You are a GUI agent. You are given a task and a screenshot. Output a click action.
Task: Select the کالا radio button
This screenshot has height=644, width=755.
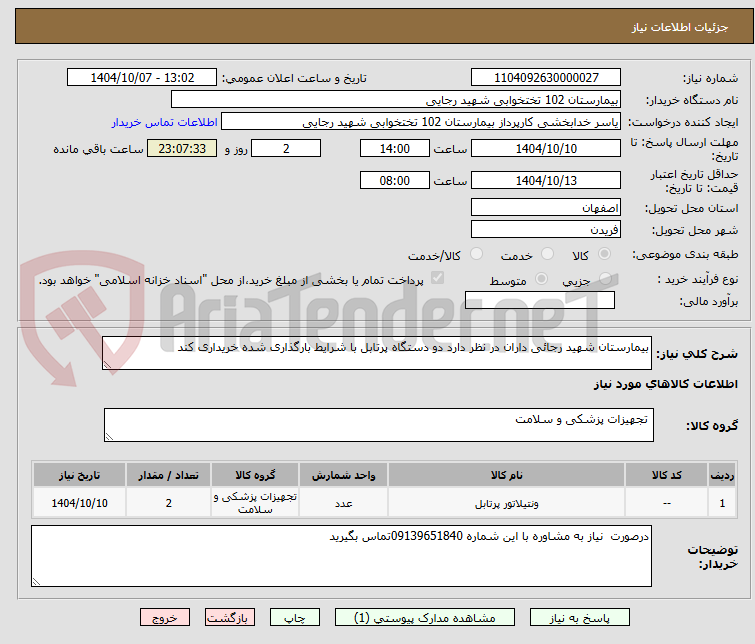[x=604, y=254]
